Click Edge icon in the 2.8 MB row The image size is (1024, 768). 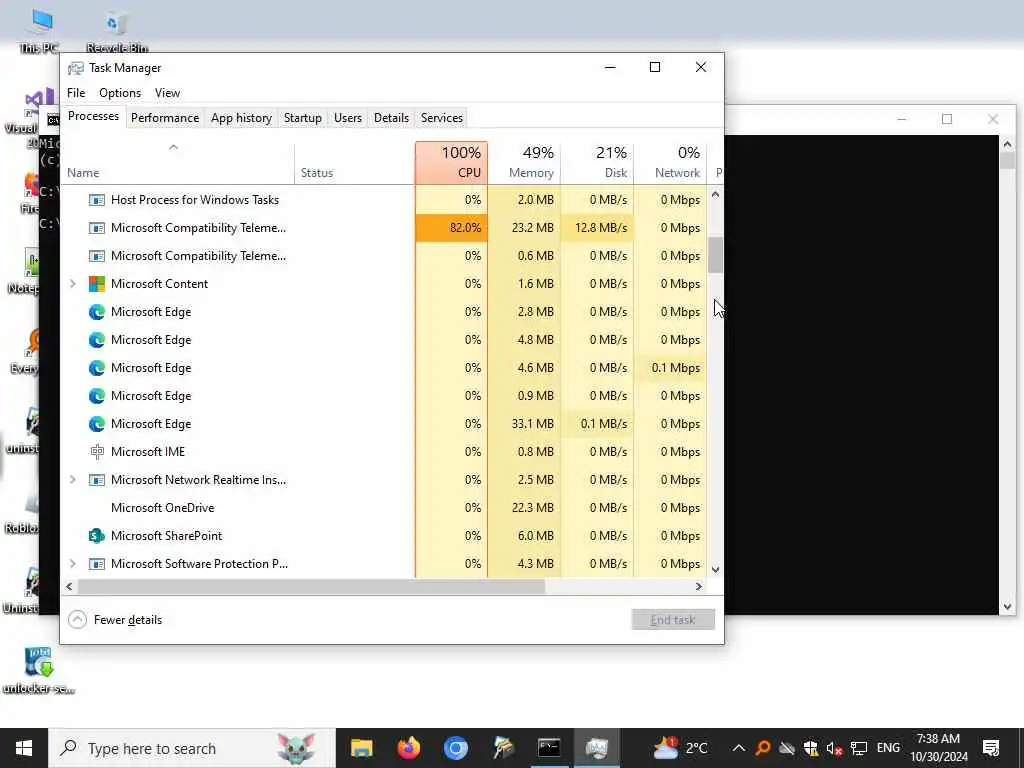click(x=97, y=312)
